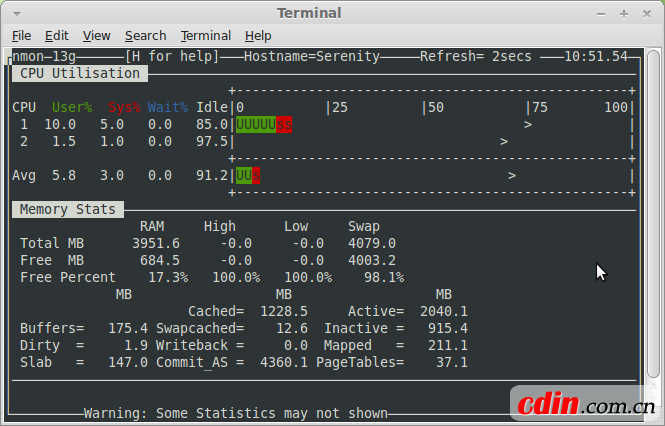Screen dimensions: 665x426
Task: Click total Swap value 4079.0
Action: [x=372, y=244]
